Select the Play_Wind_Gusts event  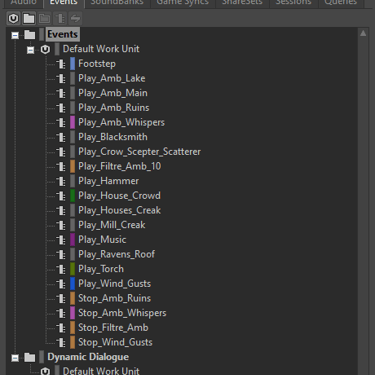click(114, 284)
